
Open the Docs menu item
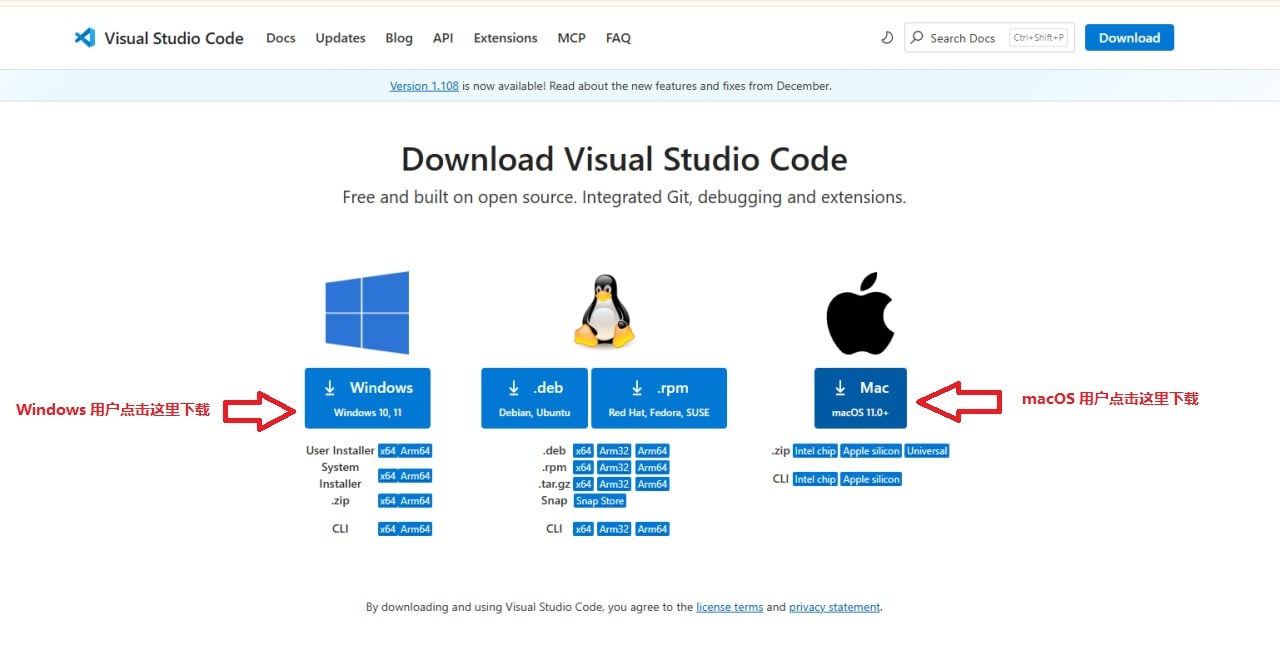point(281,38)
